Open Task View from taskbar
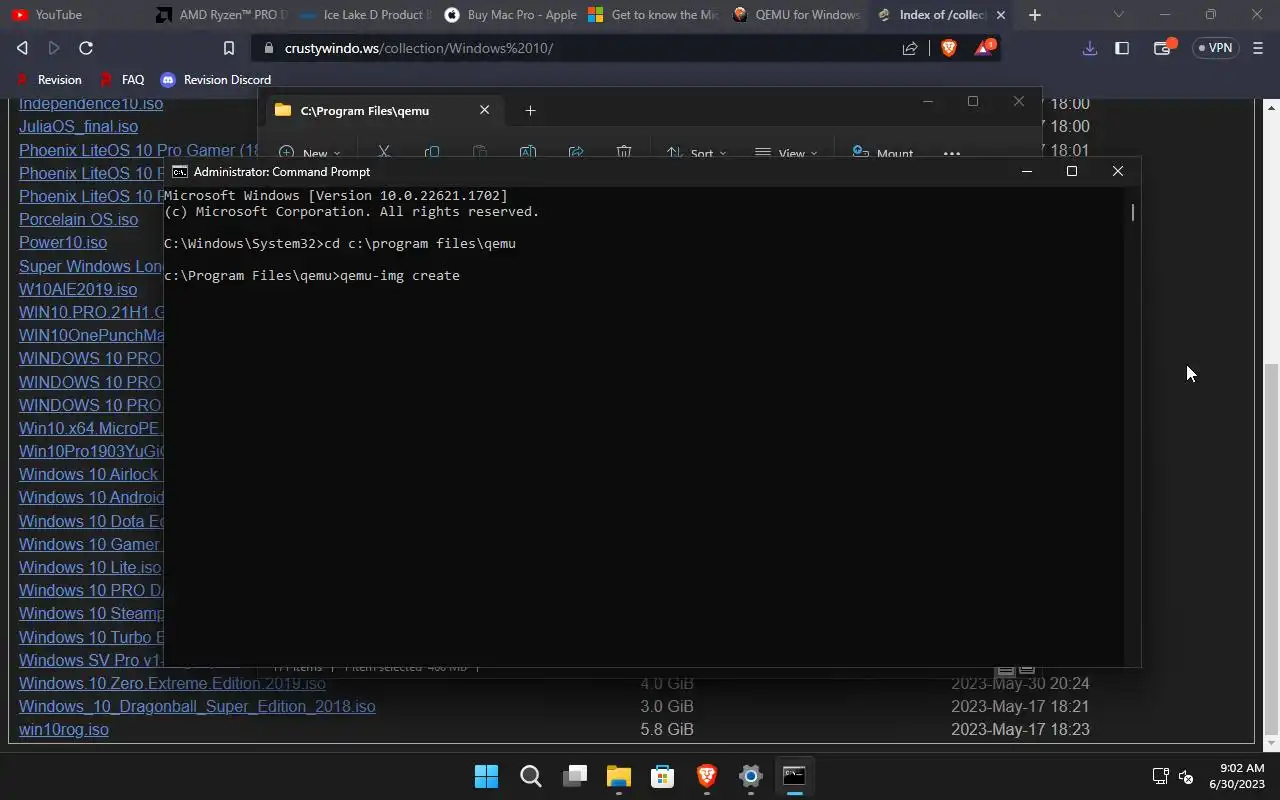 [575, 776]
